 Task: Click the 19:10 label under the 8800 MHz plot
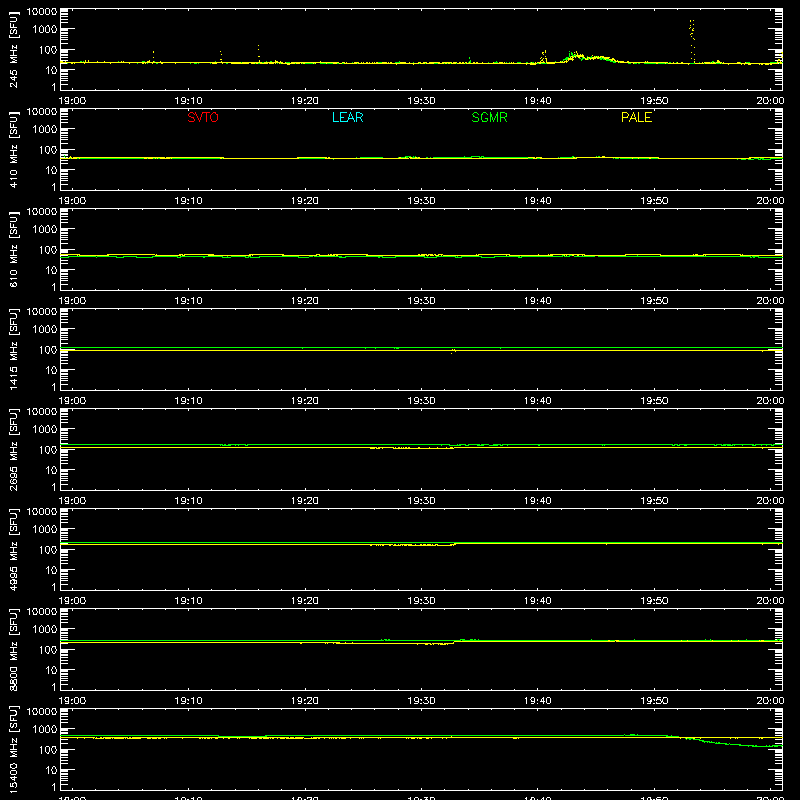coord(188,701)
